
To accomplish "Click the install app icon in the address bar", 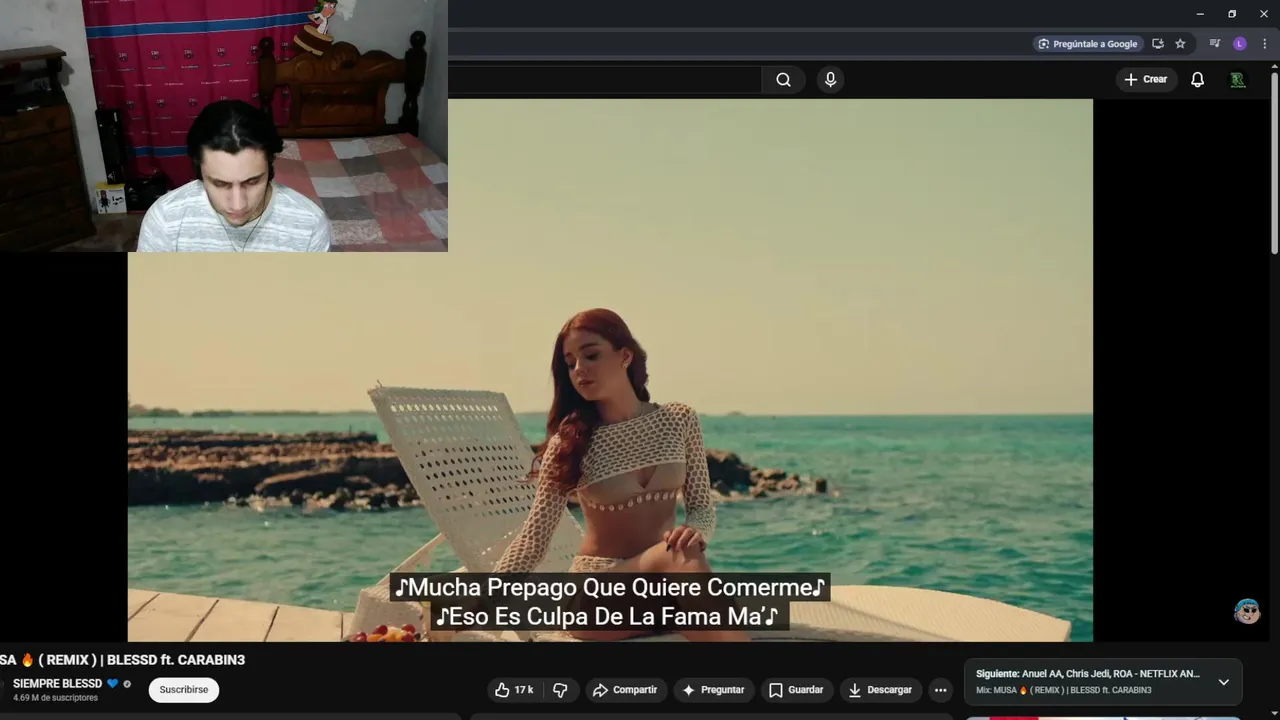I will [x=1158, y=44].
